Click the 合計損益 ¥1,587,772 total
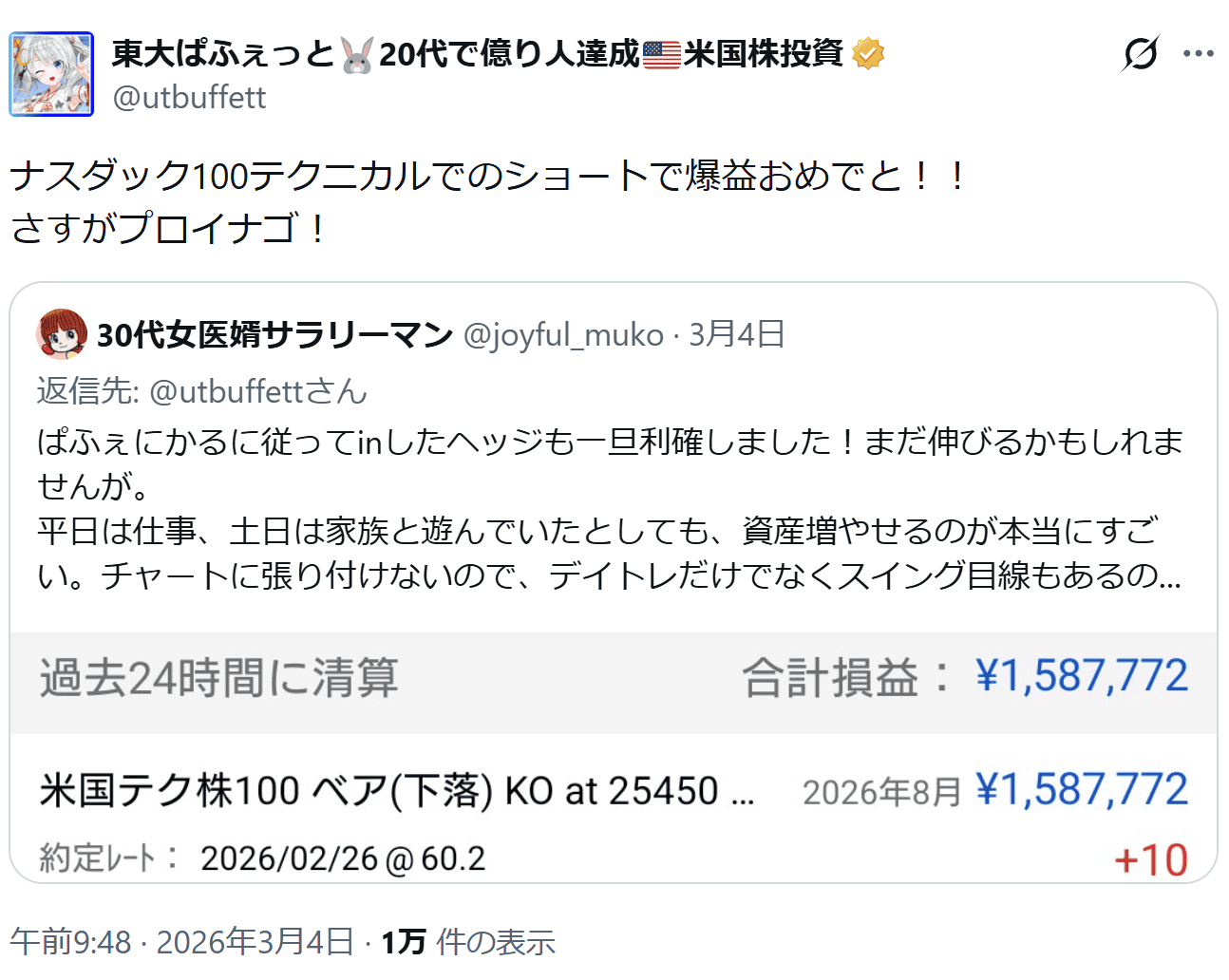Viewport: 1229px width, 980px height. coord(964,678)
